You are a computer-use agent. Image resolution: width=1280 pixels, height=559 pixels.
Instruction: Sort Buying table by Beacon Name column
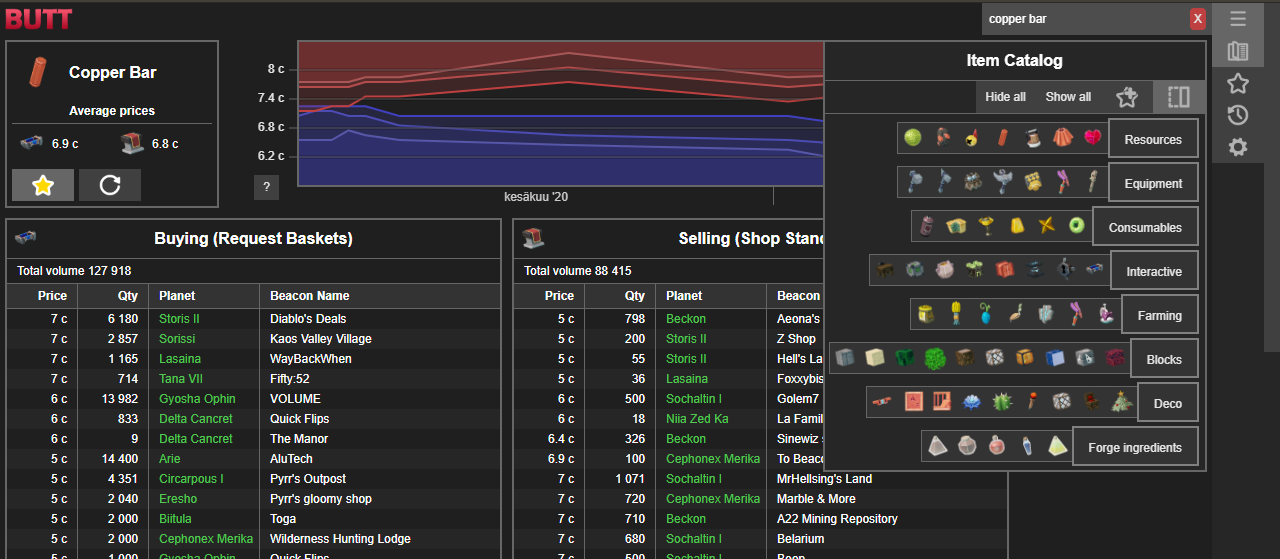click(380, 296)
